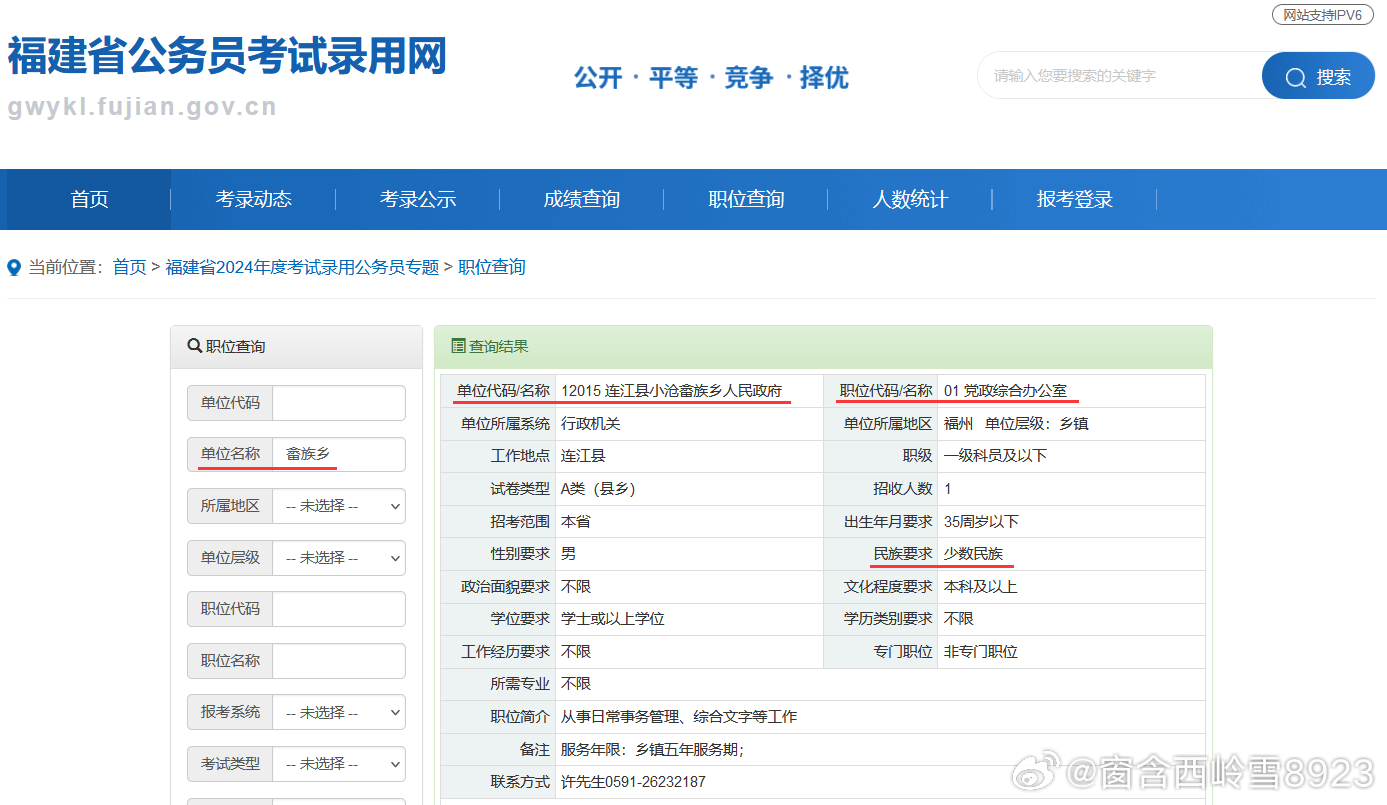Image resolution: width=1387 pixels, height=805 pixels.
Task: Click the 学士或以上学位 value
Action: click(x=612, y=619)
